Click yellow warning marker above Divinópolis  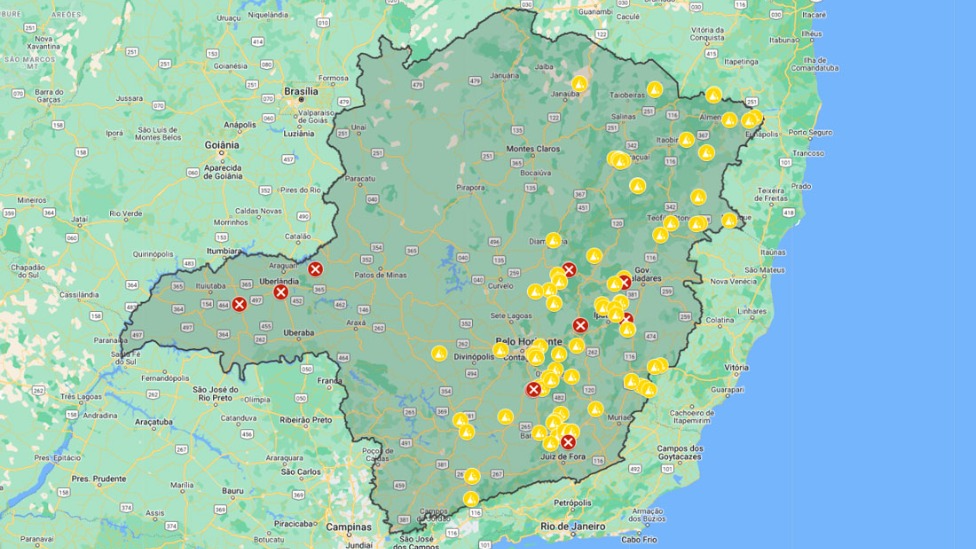(439, 353)
